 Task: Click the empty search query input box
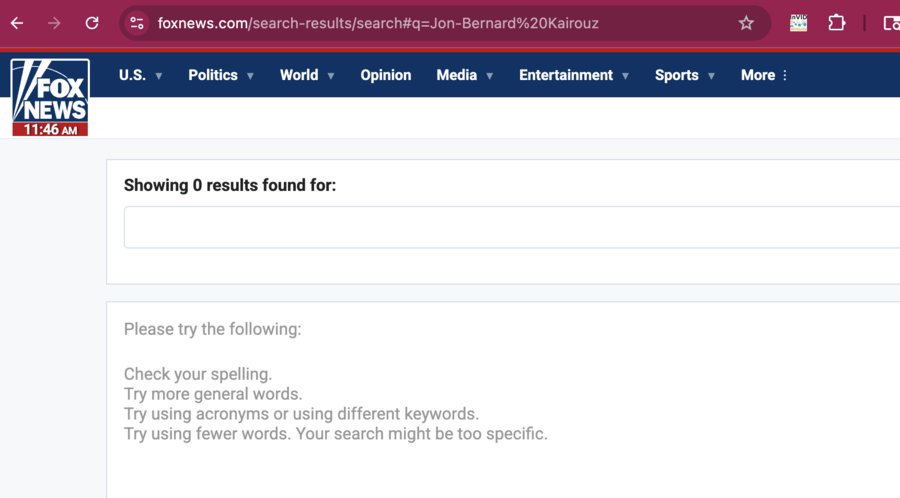click(x=510, y=227)
